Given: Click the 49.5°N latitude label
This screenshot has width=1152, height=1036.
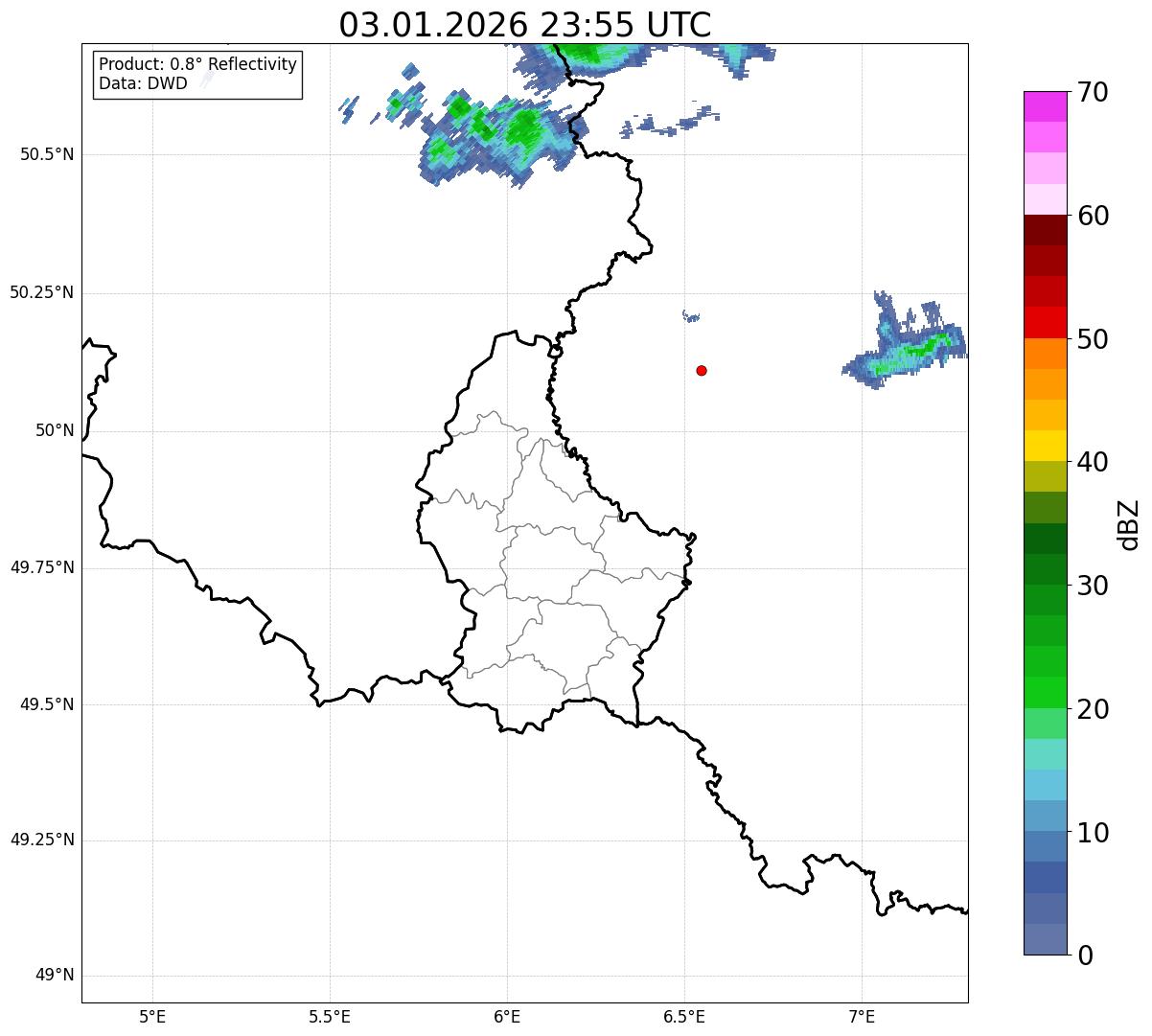Looking at the screenshot, I should click(x=47, y=704).
